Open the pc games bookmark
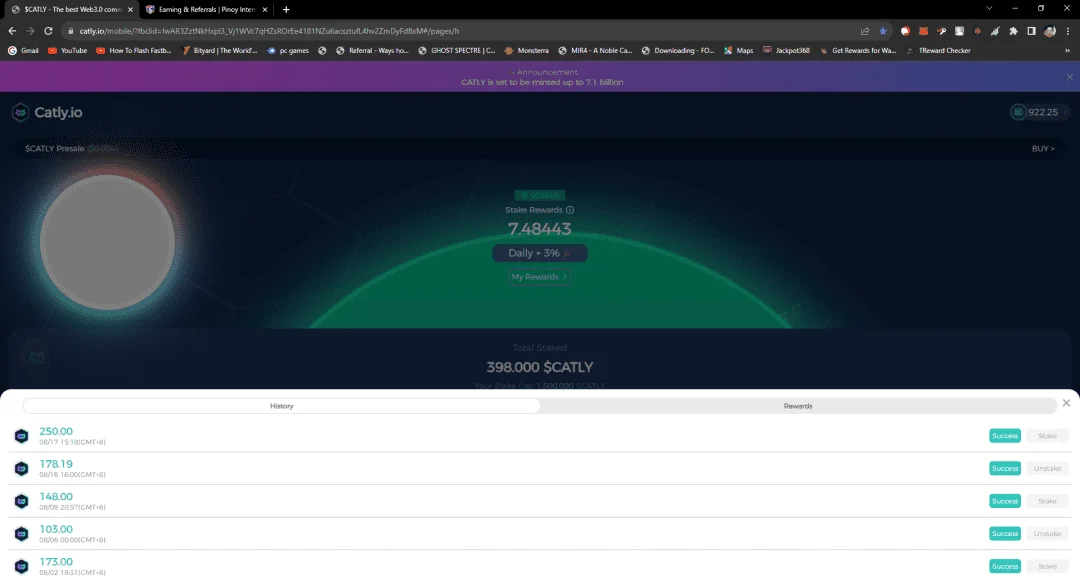This screenshot has width=1080, height=585. [x=288, y=50]
